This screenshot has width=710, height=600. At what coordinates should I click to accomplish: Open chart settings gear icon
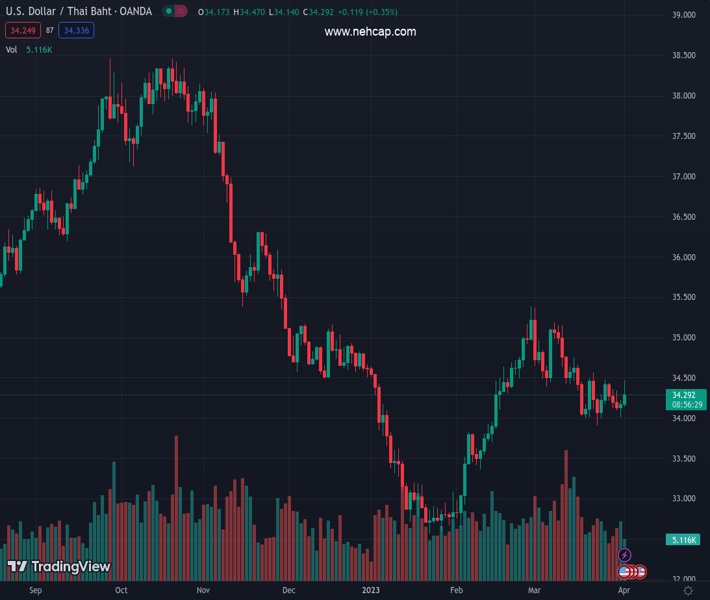[688, 590]
